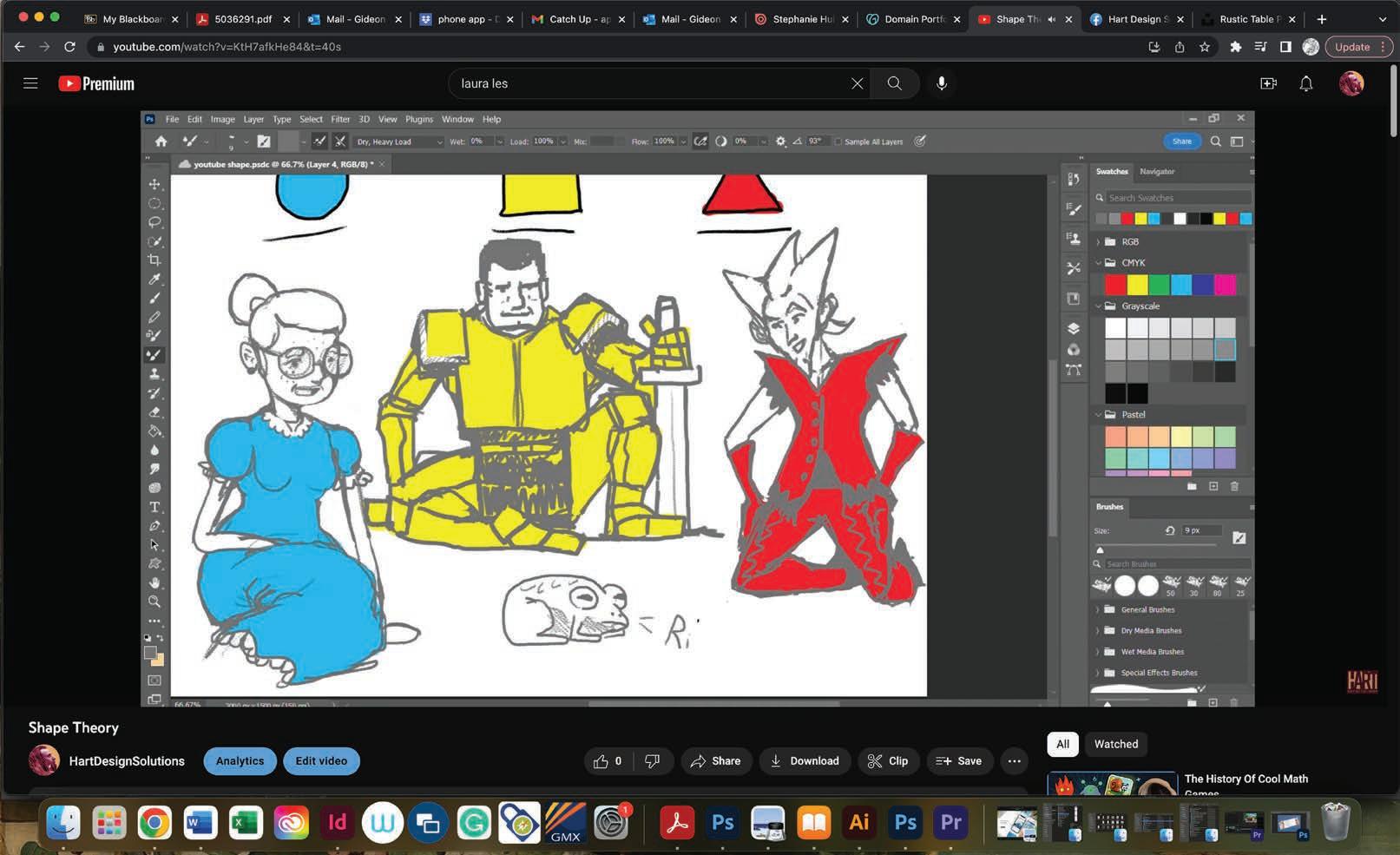This screenshot has height=855, width=1400.
Task: Select the Pencil tool
Action: 154,317
